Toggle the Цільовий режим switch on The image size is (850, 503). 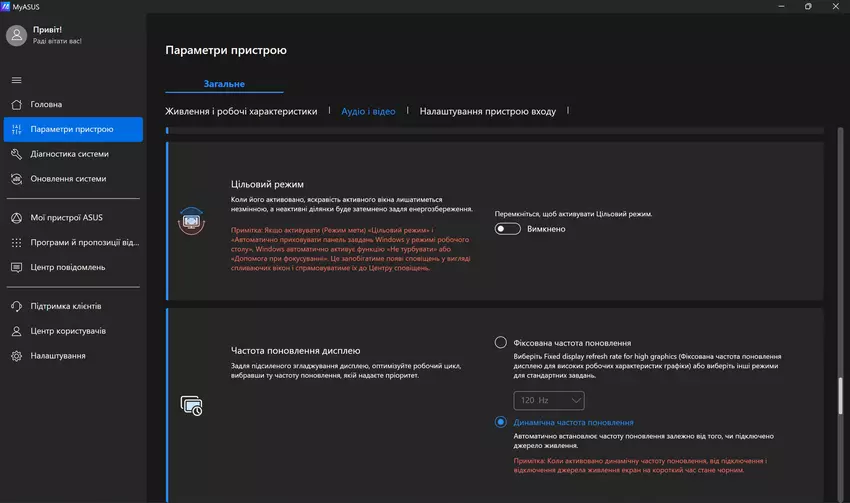[508, 229]
